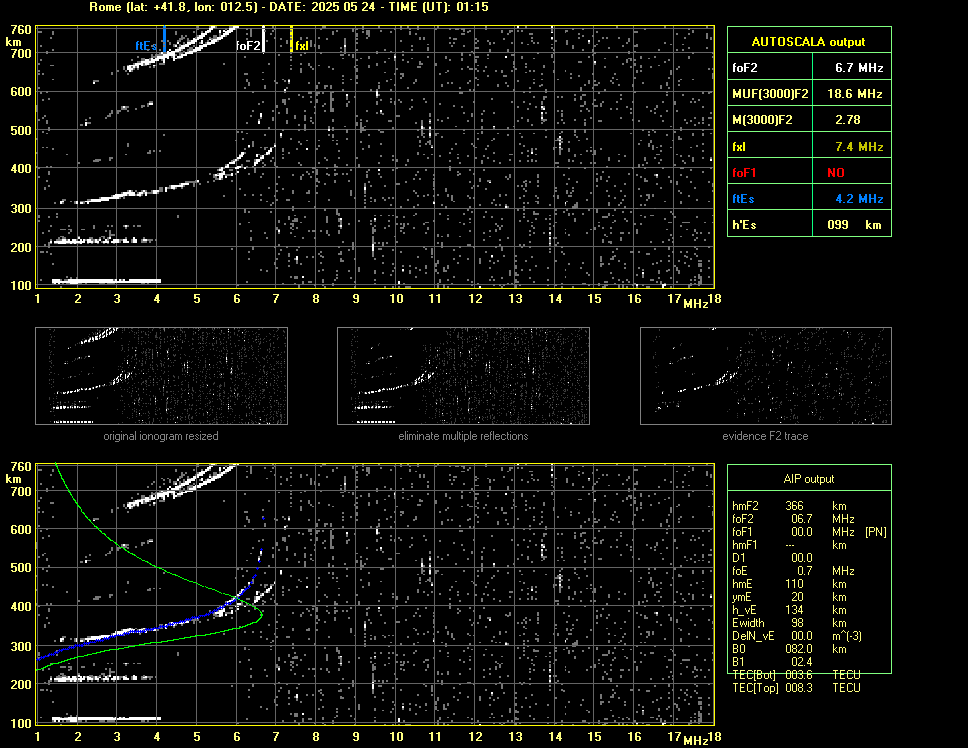968x748 pixels.
Task: Click the white foF2 marker in top ionogram
Action: pyautogui.click(x=264, y=39)
